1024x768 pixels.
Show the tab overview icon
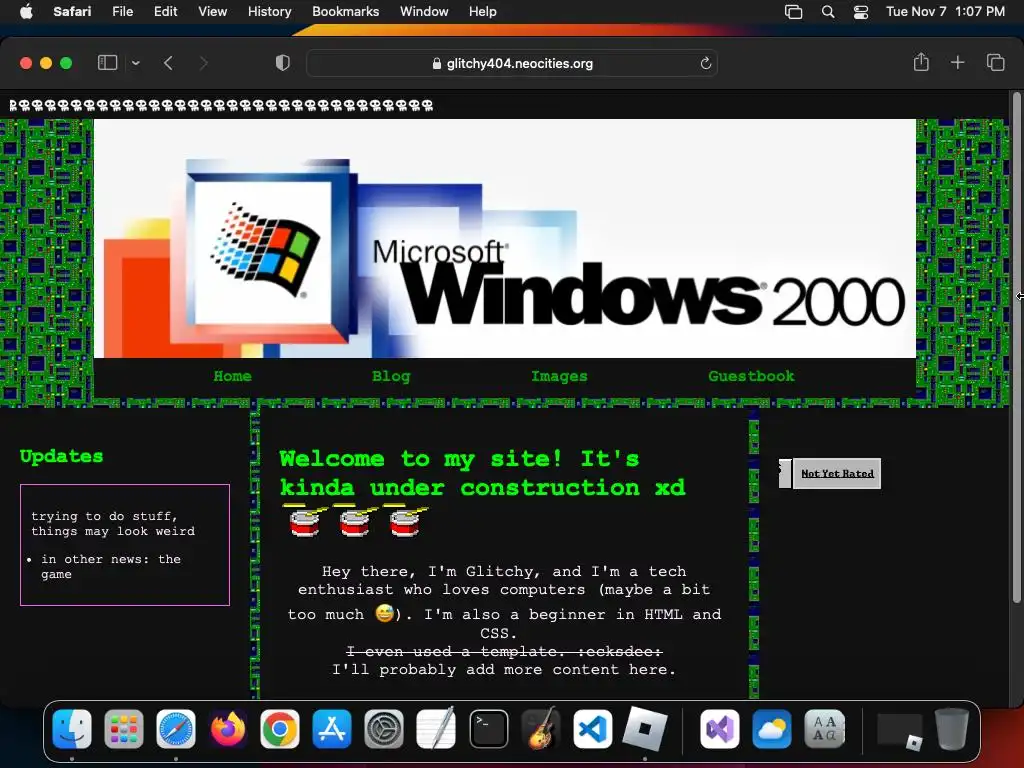coord(995,62)
